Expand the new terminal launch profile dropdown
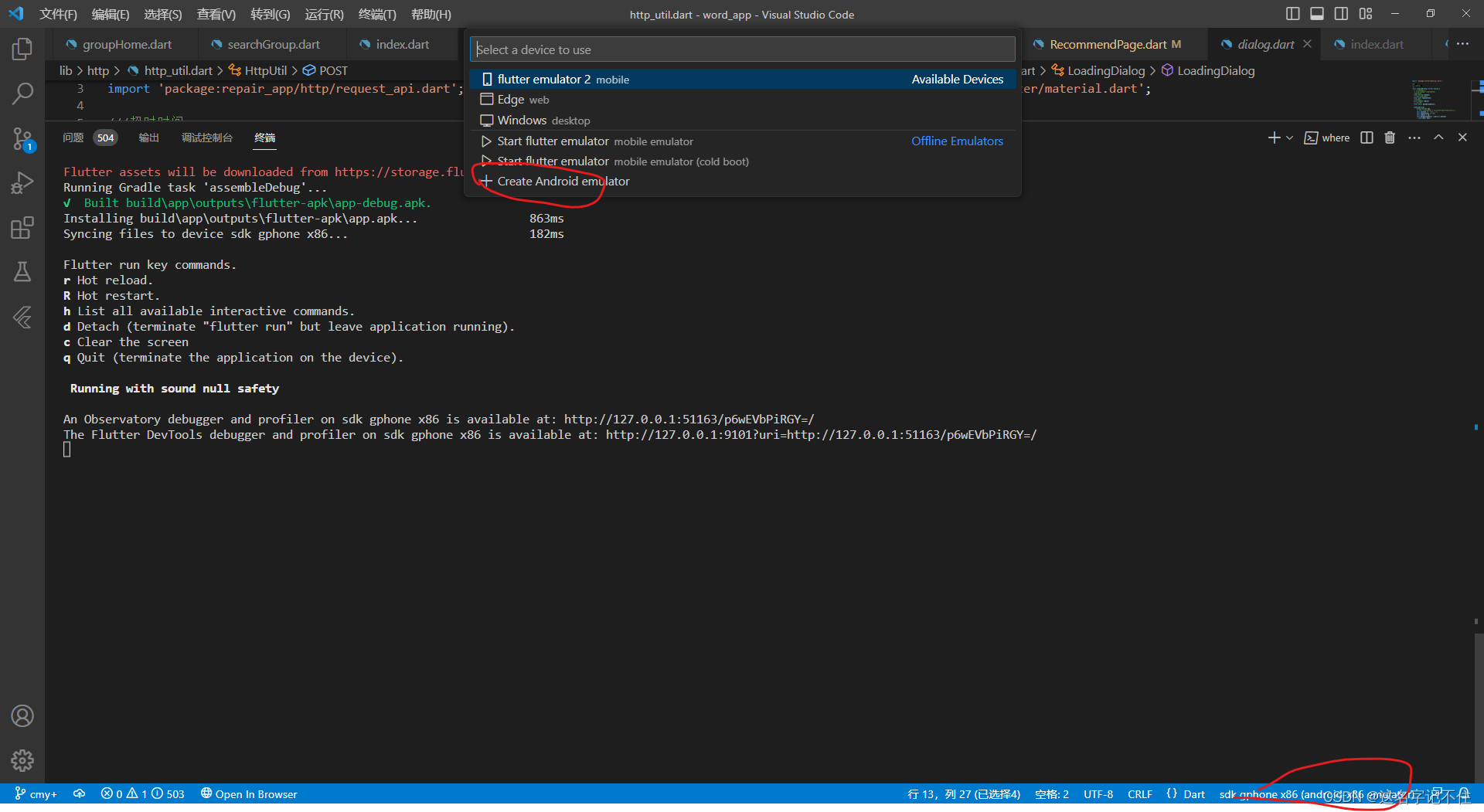This screenshot has width=1484, height=812. tap(1289, 138)
